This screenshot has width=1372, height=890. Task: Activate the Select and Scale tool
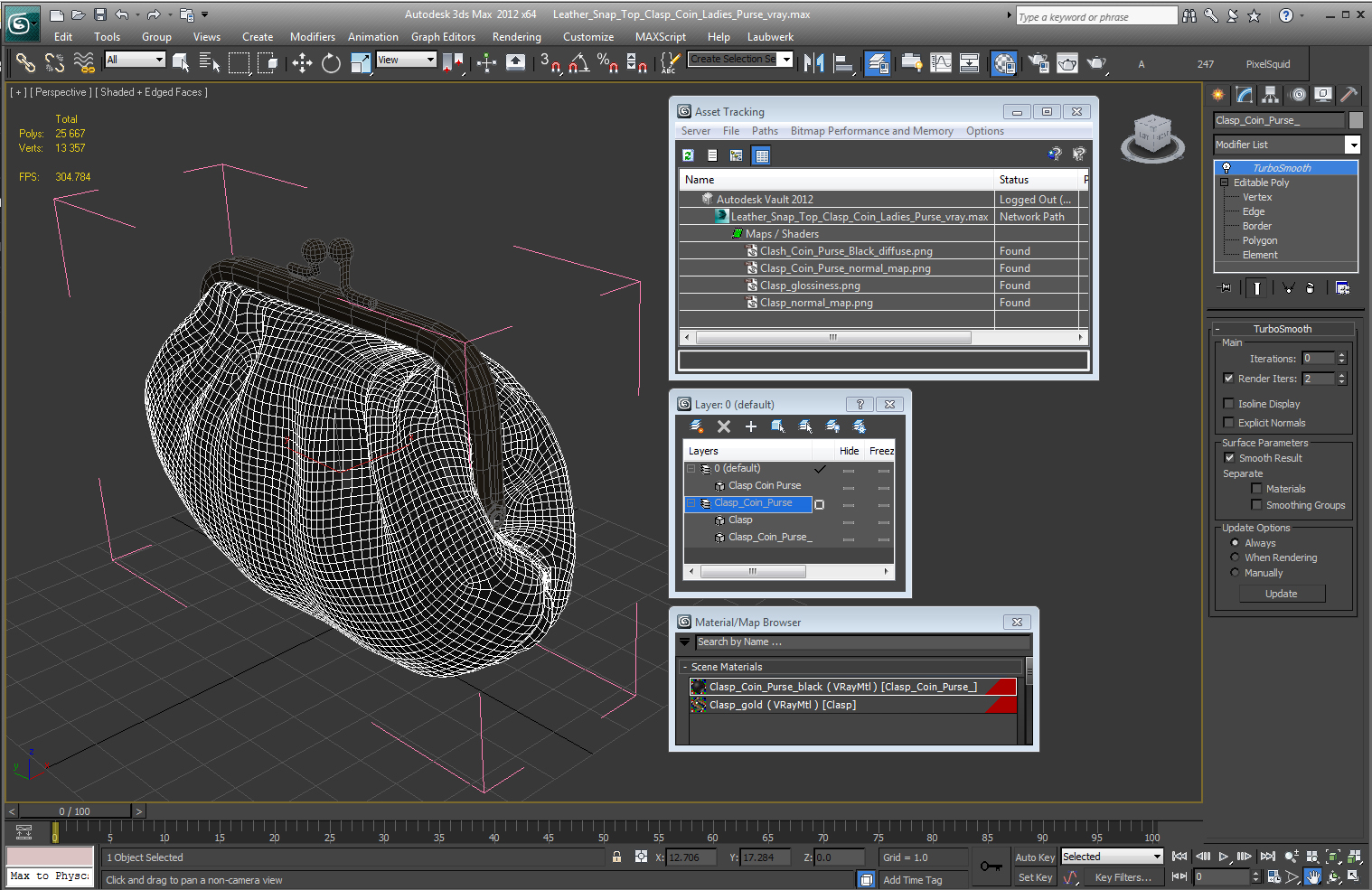click(361, 62)
